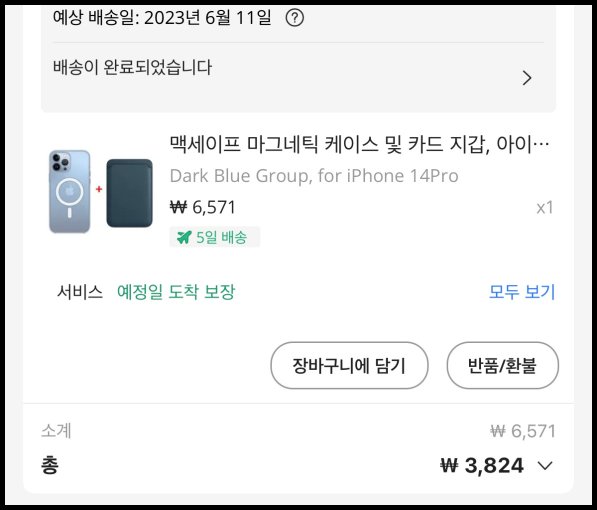Select the Dark Blue Group iPhone 14Pro variant text

click(x=314, y=176)
